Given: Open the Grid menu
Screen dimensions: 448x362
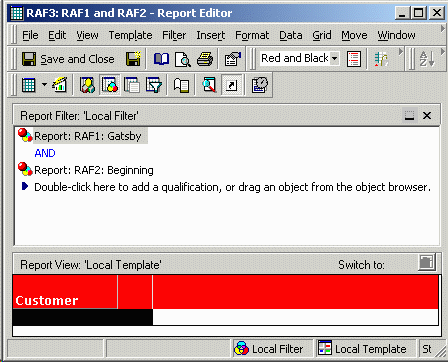Looking at the screenshot, I should point(322,35).
